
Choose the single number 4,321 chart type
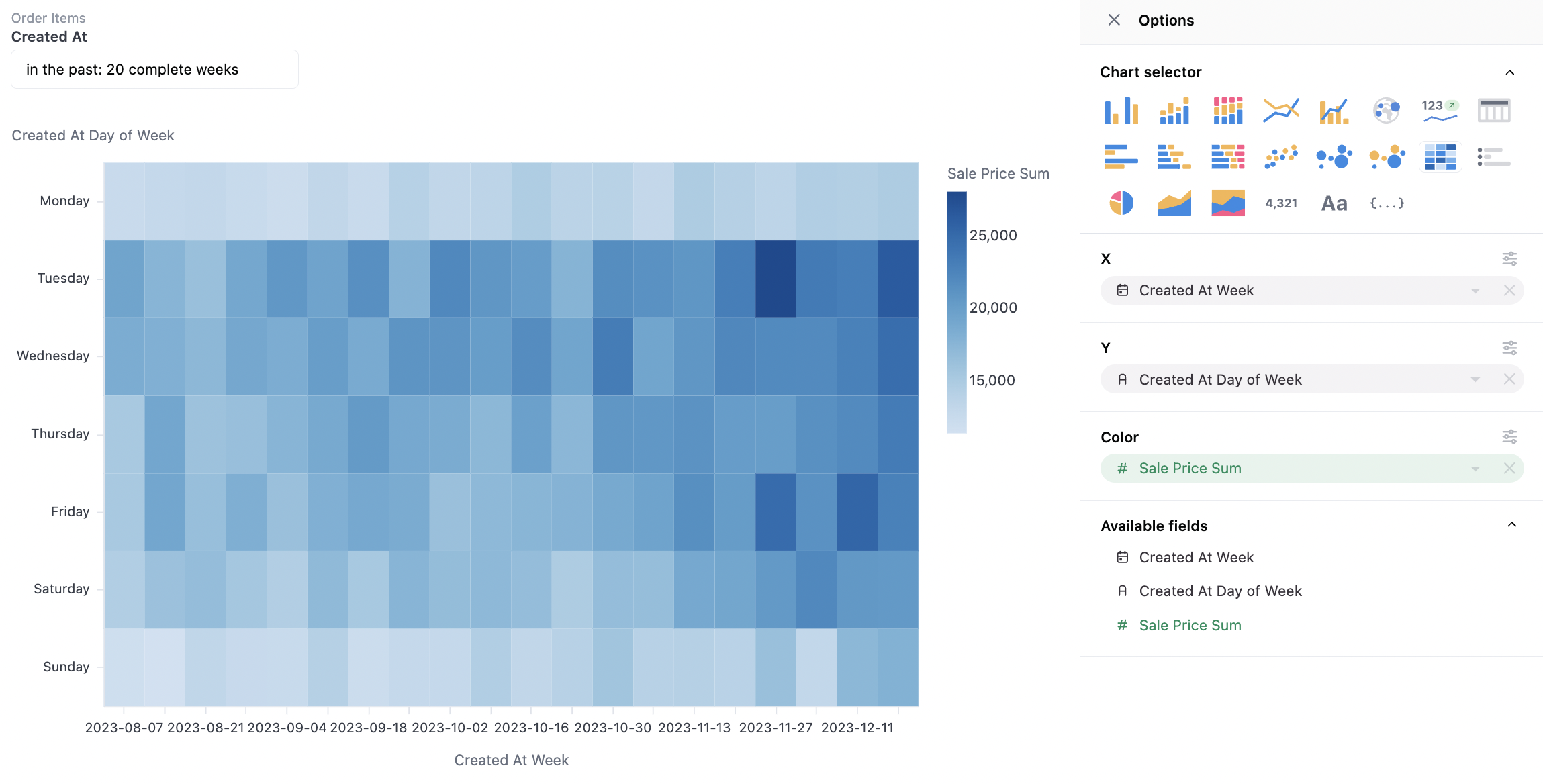click(1280, 203)
